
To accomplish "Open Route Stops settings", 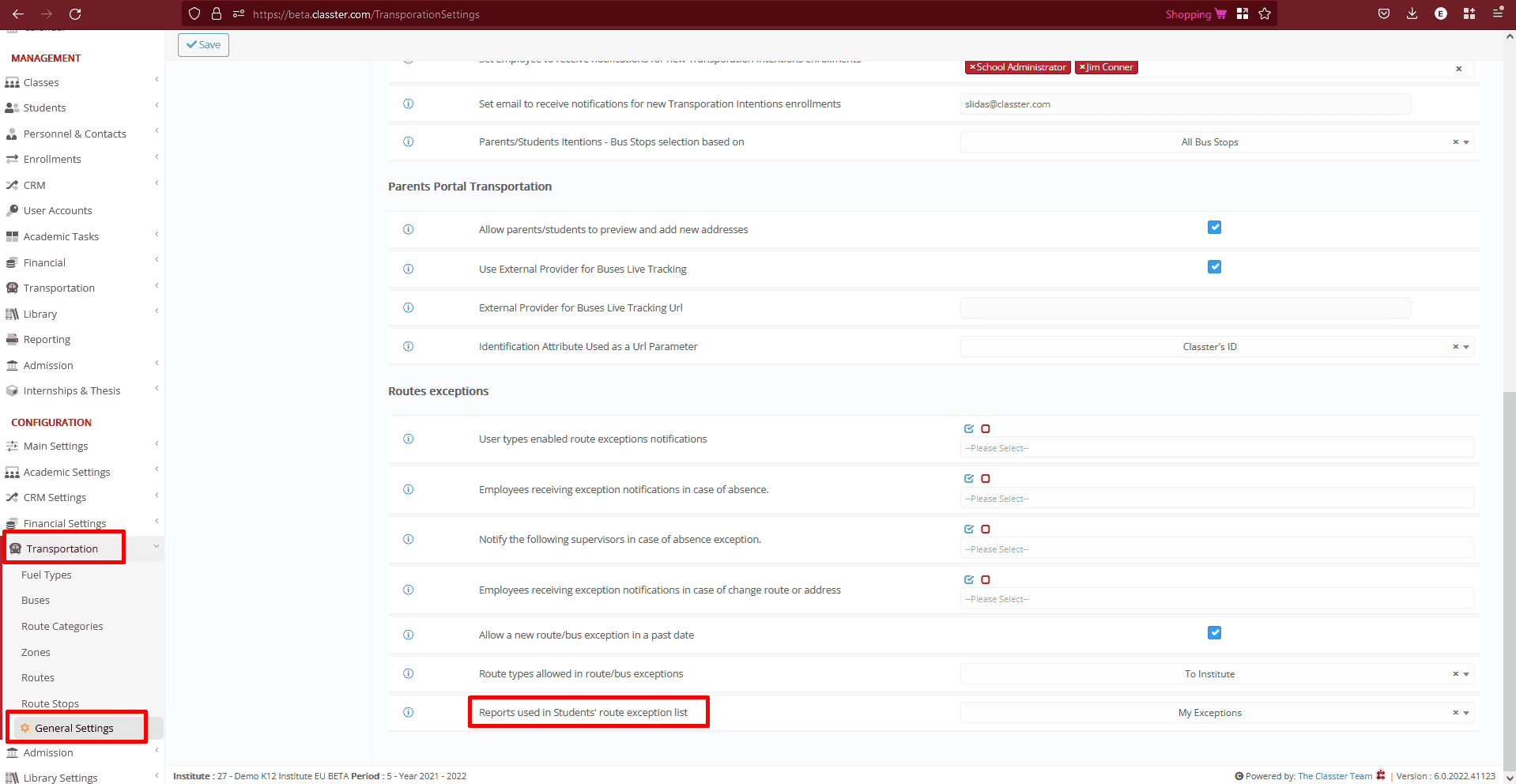I will [50, 703].
